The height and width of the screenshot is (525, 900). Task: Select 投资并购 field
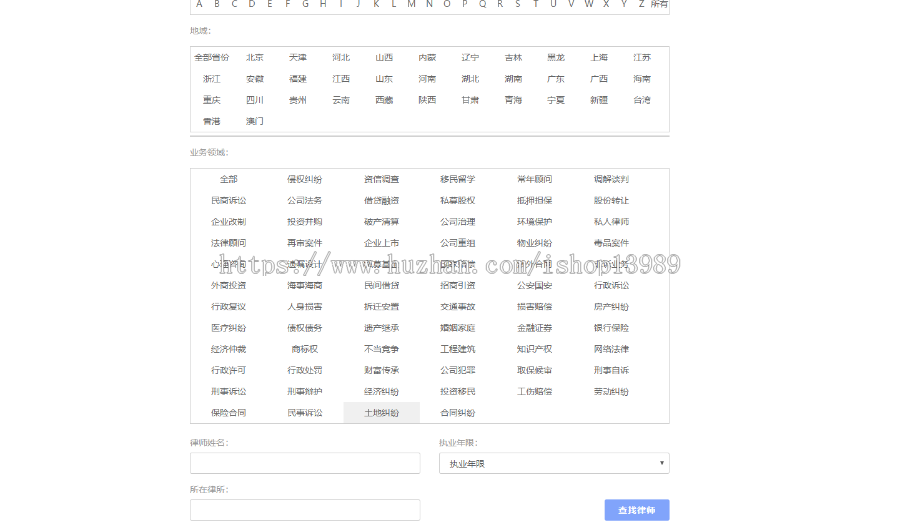click(x=305, y=221)
